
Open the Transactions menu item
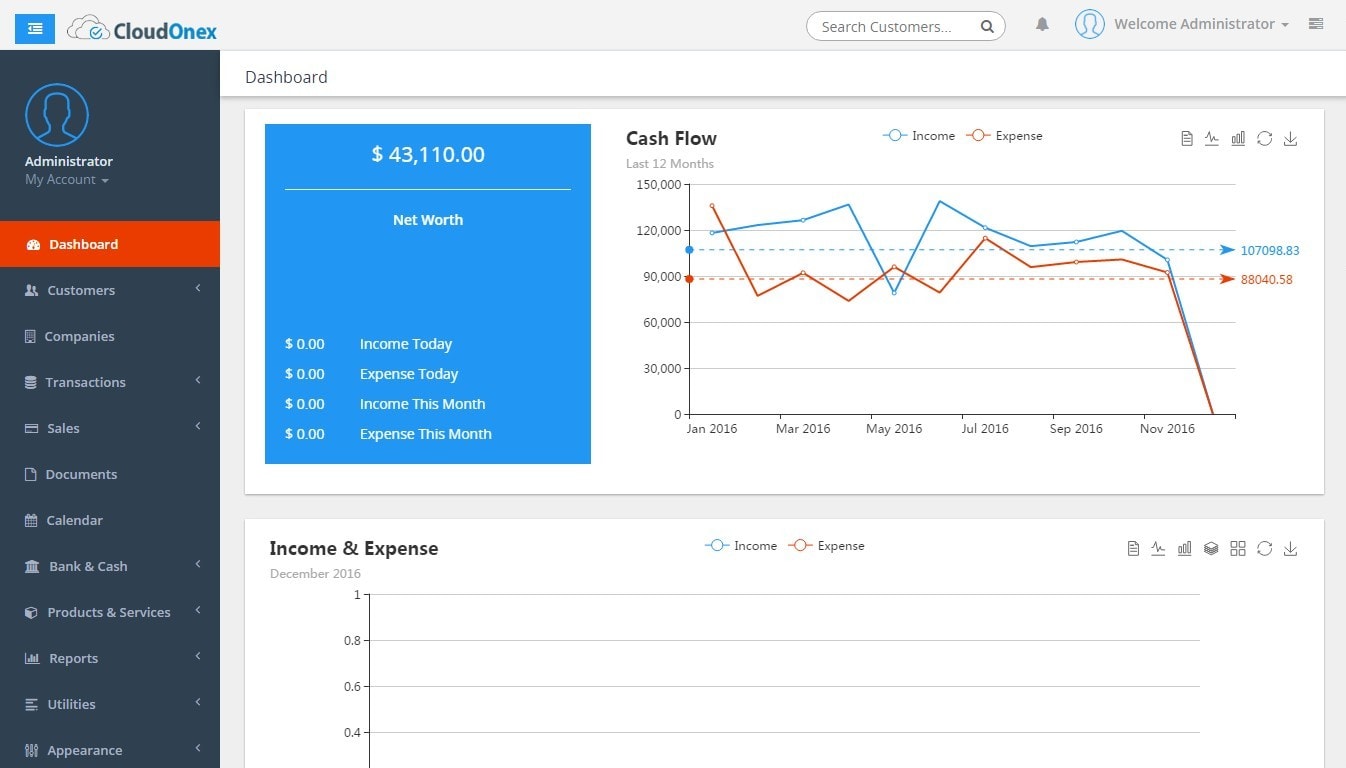click(110, 382)
